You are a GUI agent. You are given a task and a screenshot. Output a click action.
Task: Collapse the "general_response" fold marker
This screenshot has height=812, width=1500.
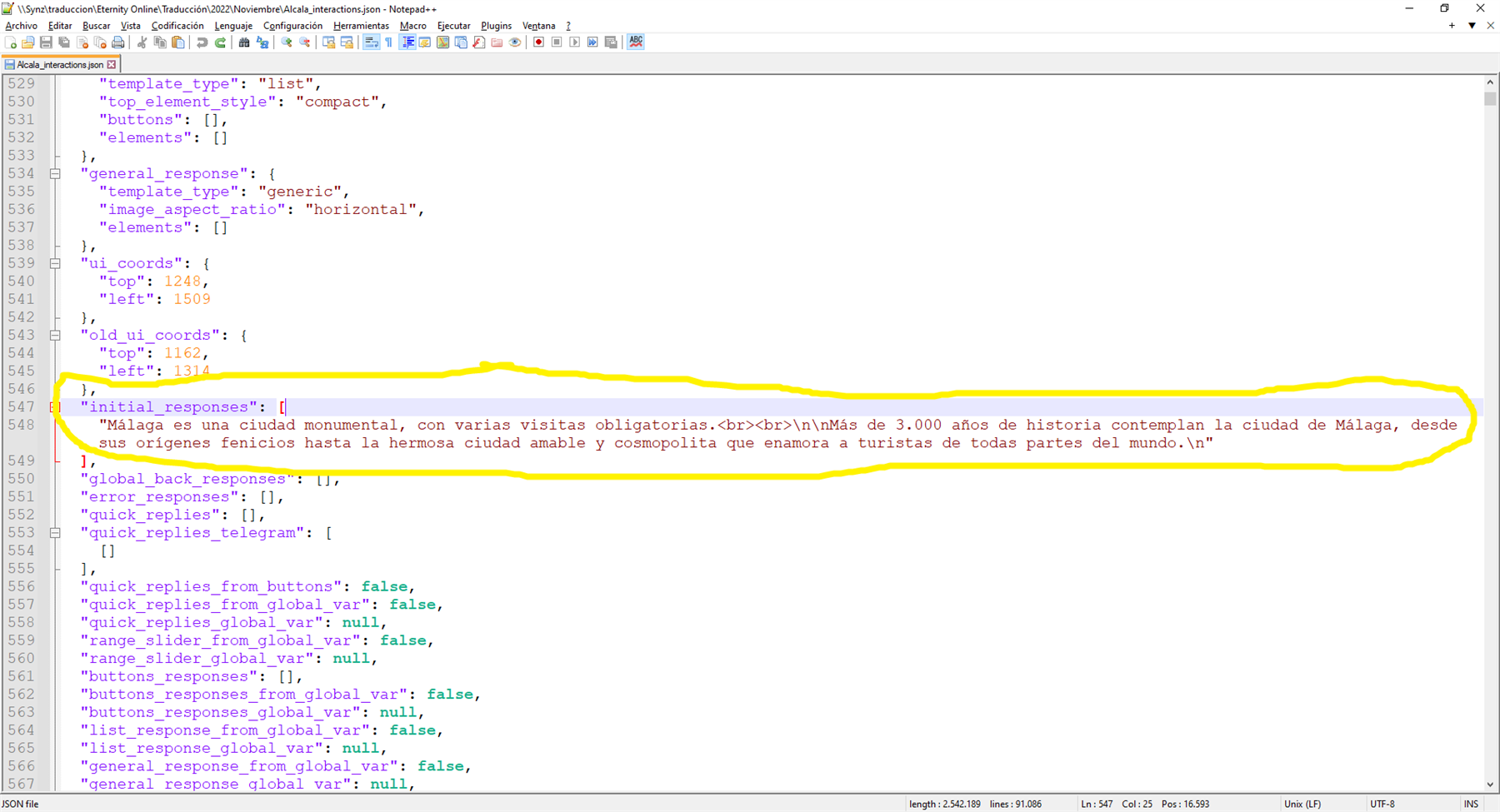[55, 174]
